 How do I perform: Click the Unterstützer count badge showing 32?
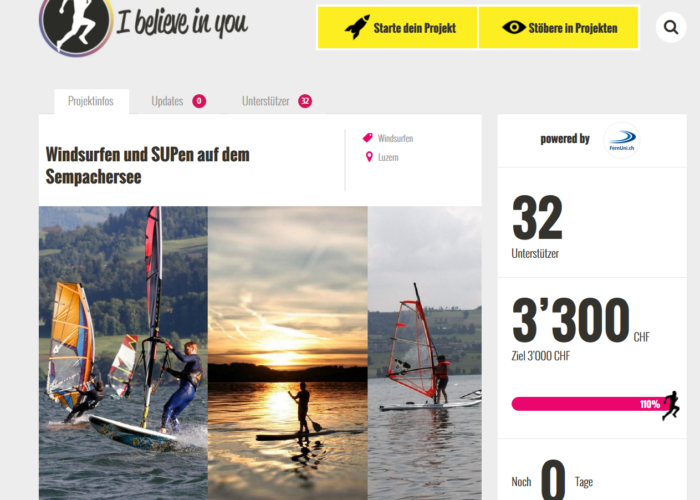point(305,101)
